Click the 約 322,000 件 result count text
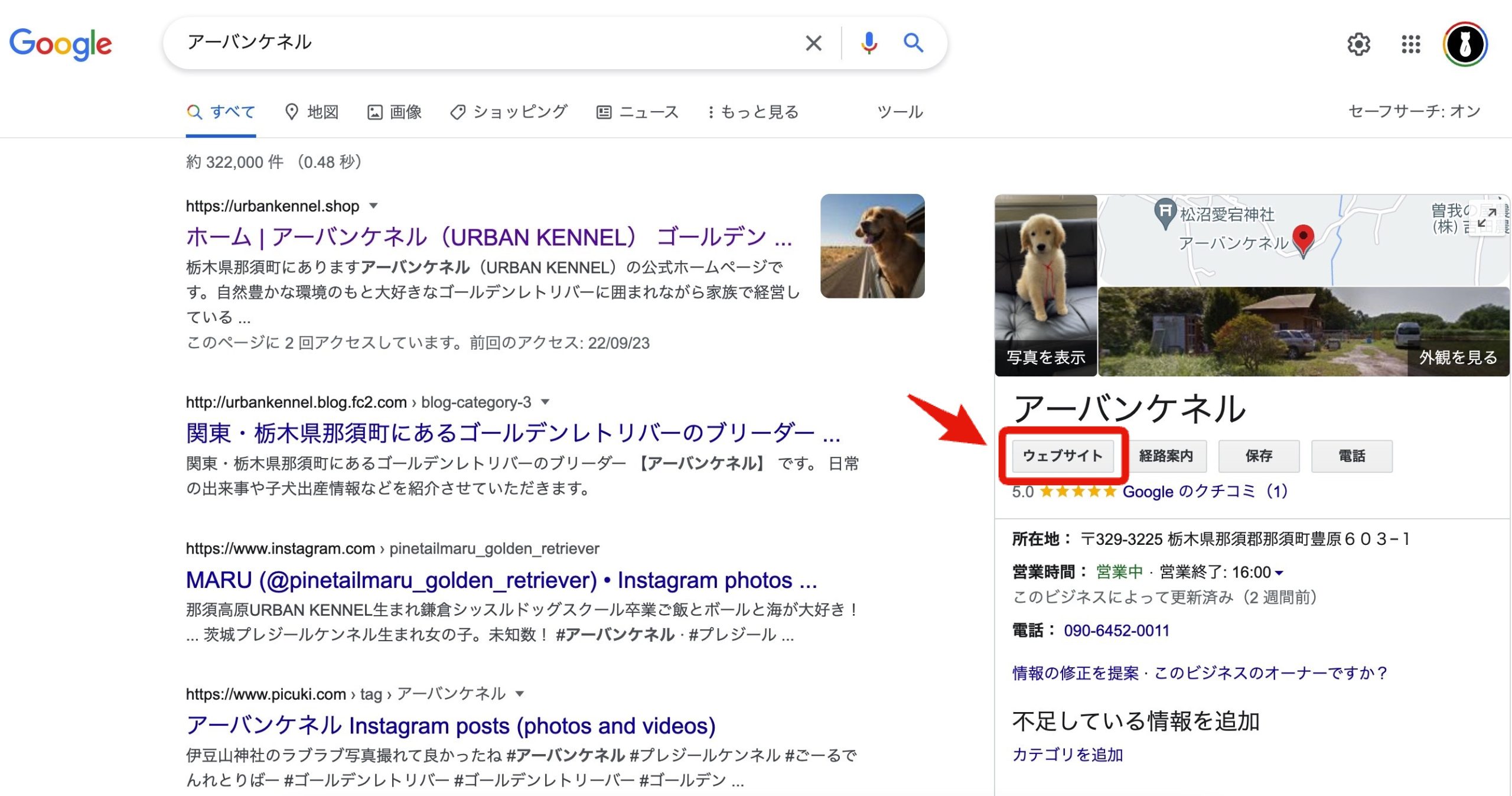This screenshot has width=1512, height=796. (234, 162)
